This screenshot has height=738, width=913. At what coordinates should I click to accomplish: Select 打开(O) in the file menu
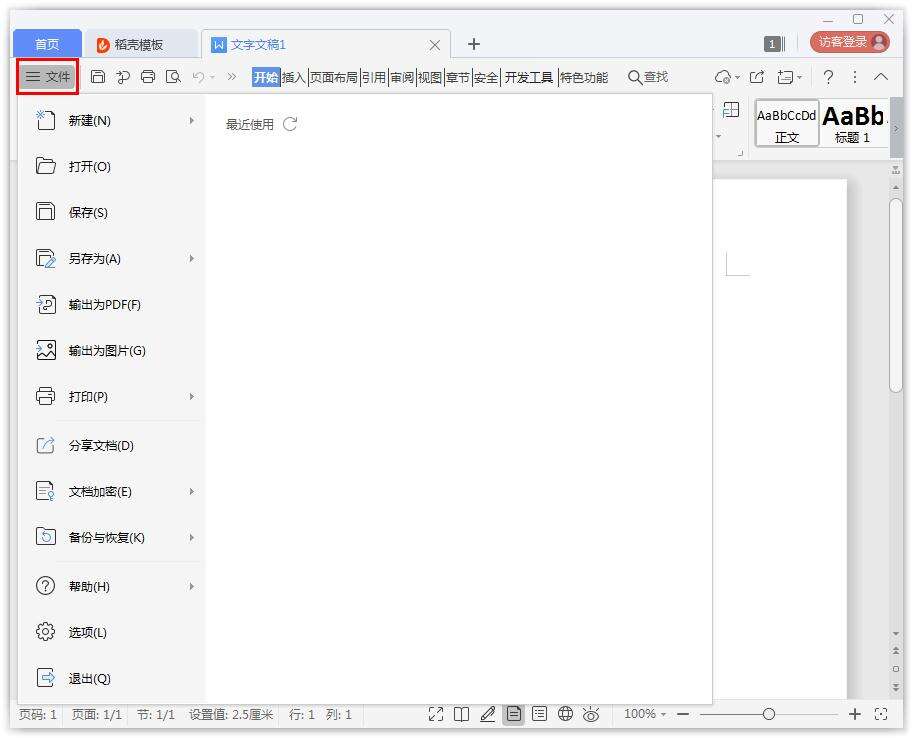112,167
